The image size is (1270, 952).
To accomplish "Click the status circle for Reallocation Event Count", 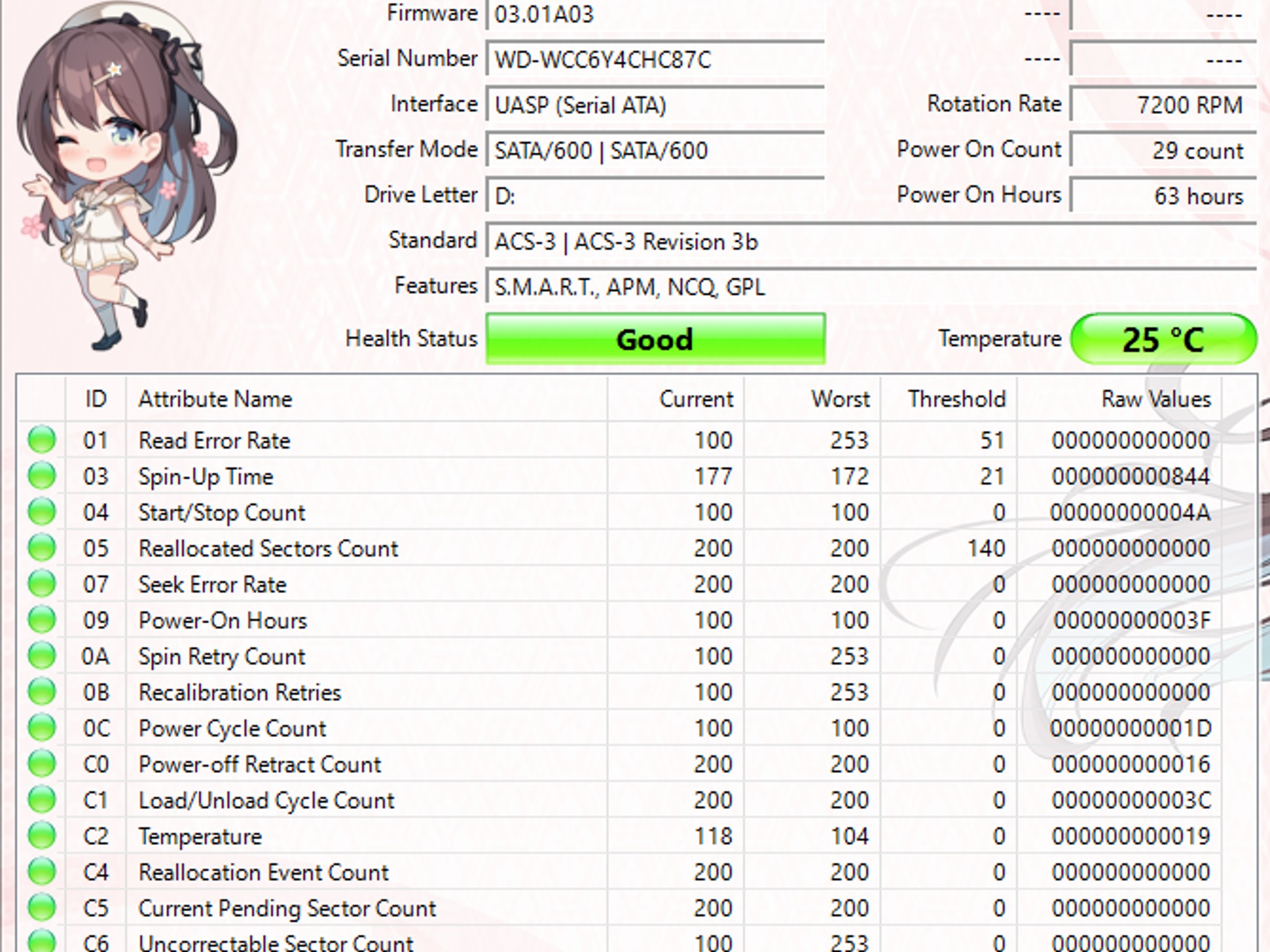I will 42,871.
